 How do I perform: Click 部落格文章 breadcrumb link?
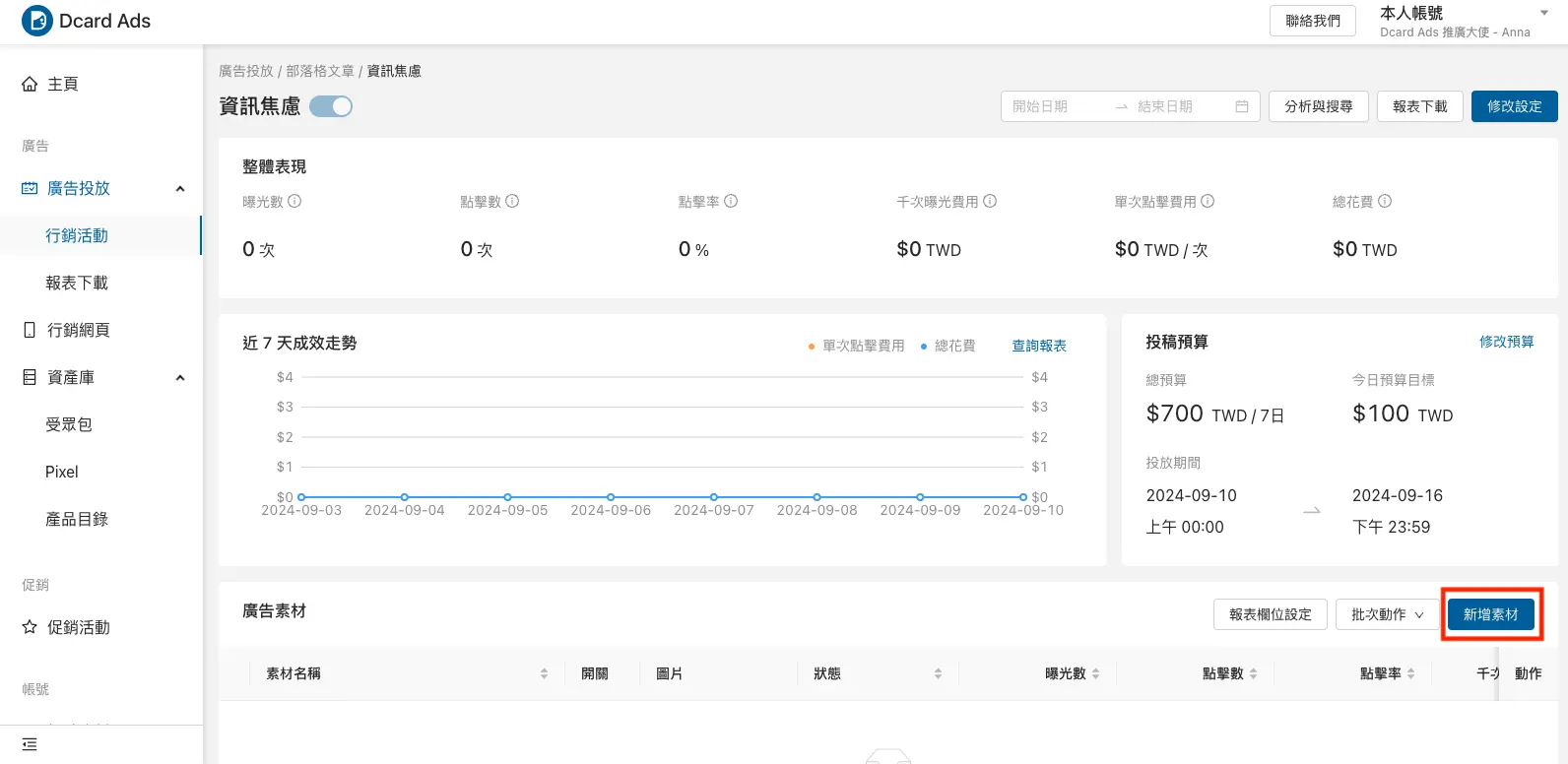[320, 71]
